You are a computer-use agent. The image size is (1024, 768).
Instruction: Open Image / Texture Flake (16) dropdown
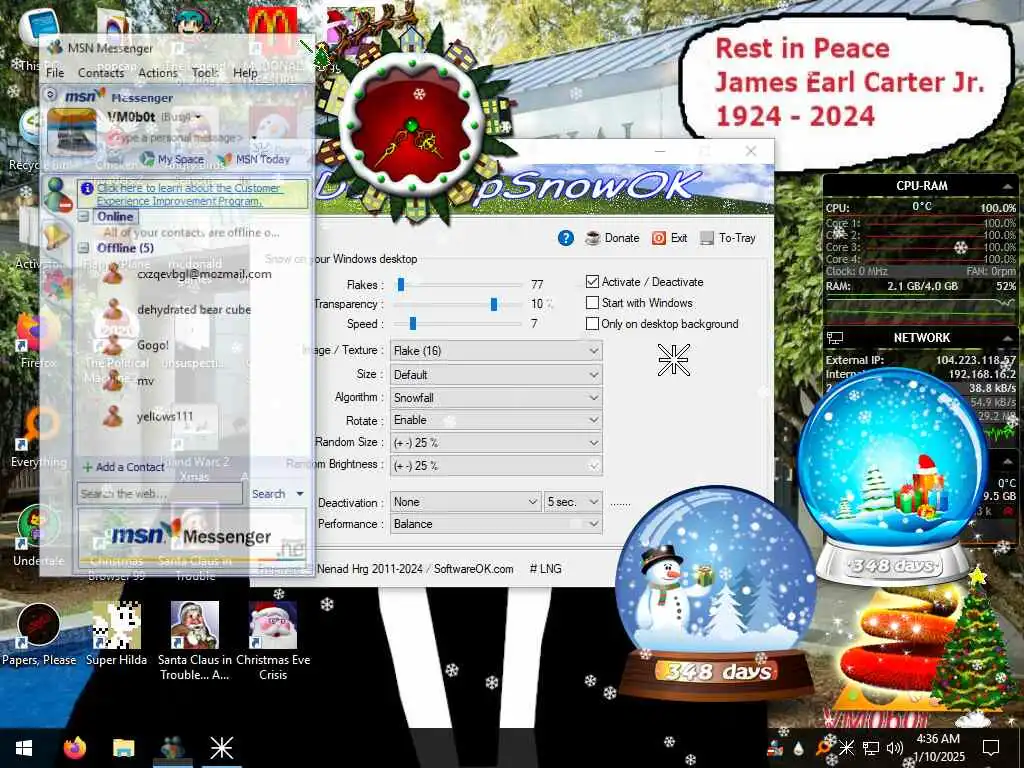(x=496, y=351)
